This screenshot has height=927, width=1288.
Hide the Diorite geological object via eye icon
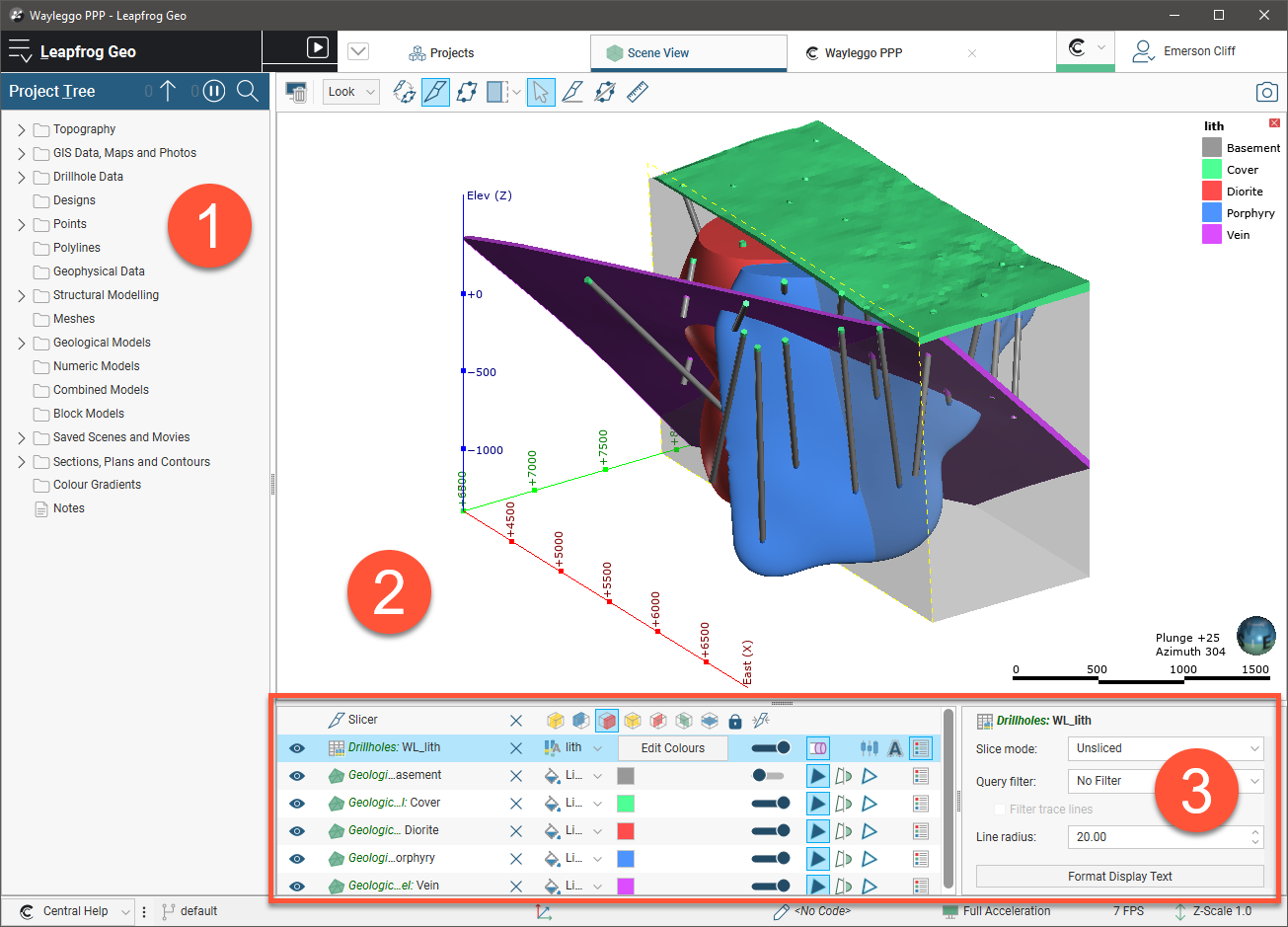296,831
